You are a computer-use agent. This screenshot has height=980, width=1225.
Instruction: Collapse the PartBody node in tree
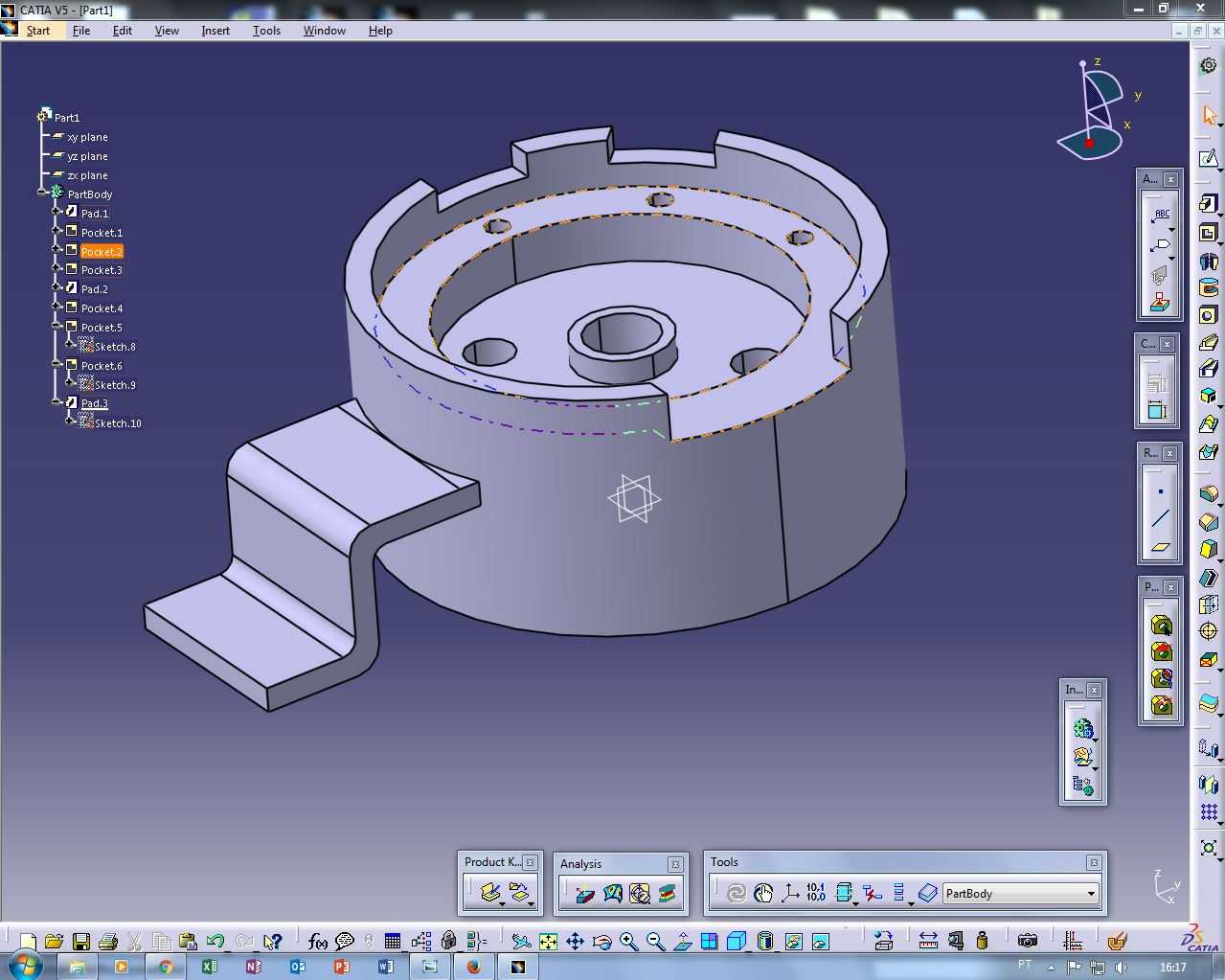[x=42, y=194]
